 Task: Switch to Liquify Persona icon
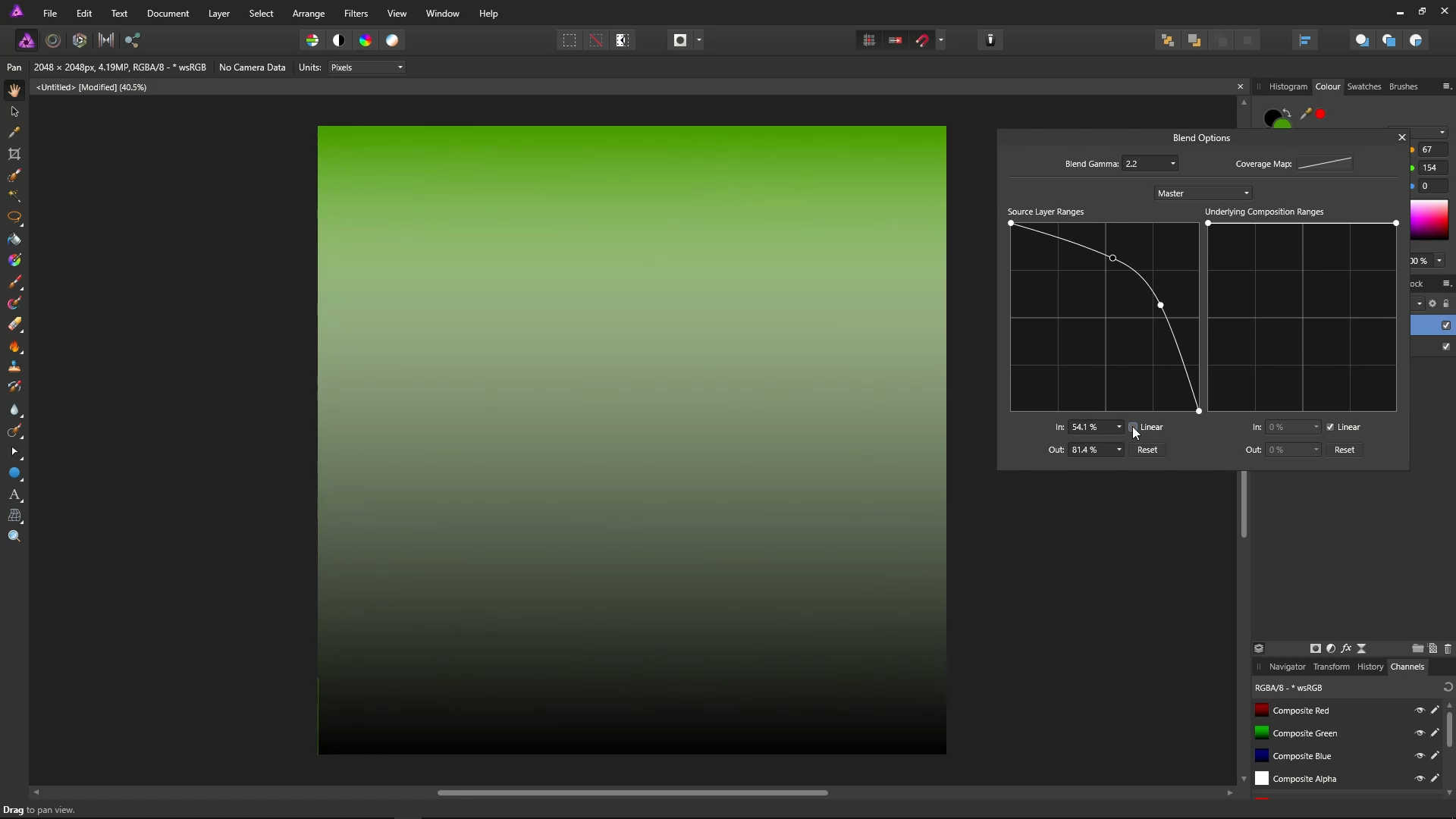click(x=53, y=40)
